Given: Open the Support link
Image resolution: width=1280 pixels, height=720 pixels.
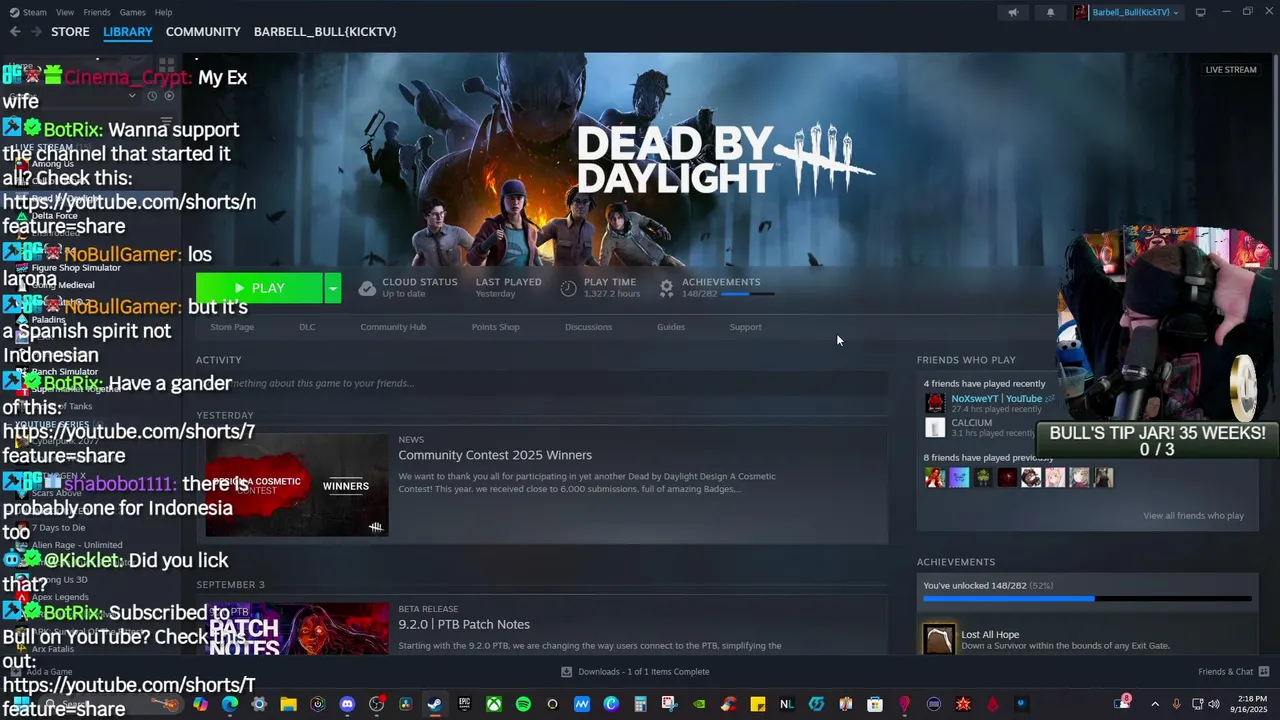Looking at the screenshot, I should 745,327.
